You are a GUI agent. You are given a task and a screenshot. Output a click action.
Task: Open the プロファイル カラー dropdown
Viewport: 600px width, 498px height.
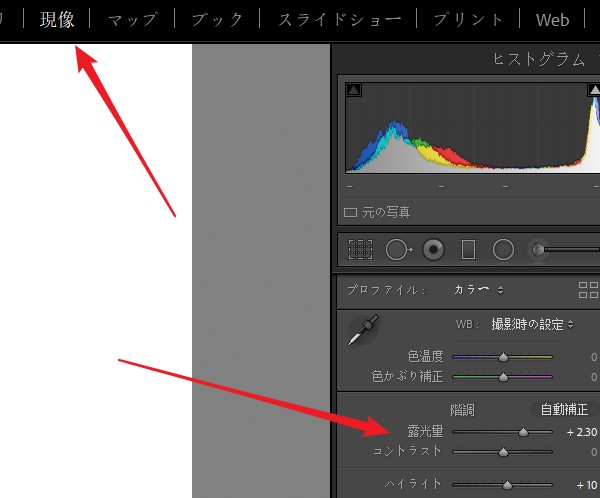(478, 290)
